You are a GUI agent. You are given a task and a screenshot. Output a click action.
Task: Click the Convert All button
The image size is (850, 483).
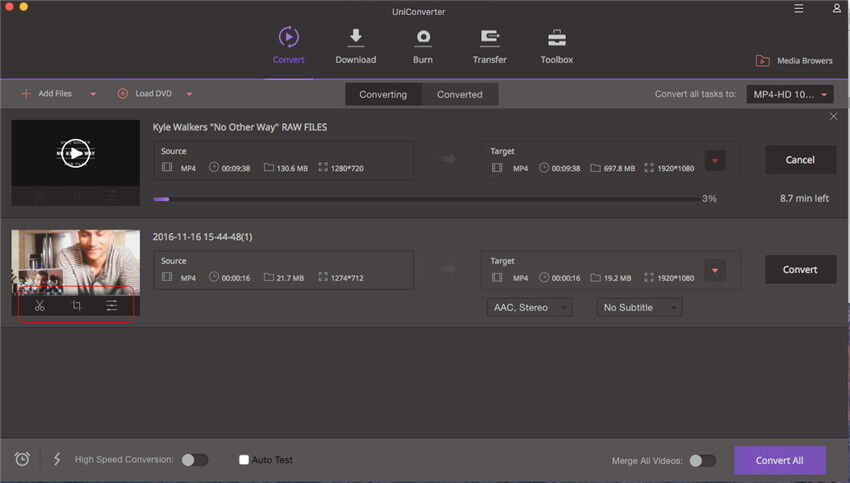779,460
